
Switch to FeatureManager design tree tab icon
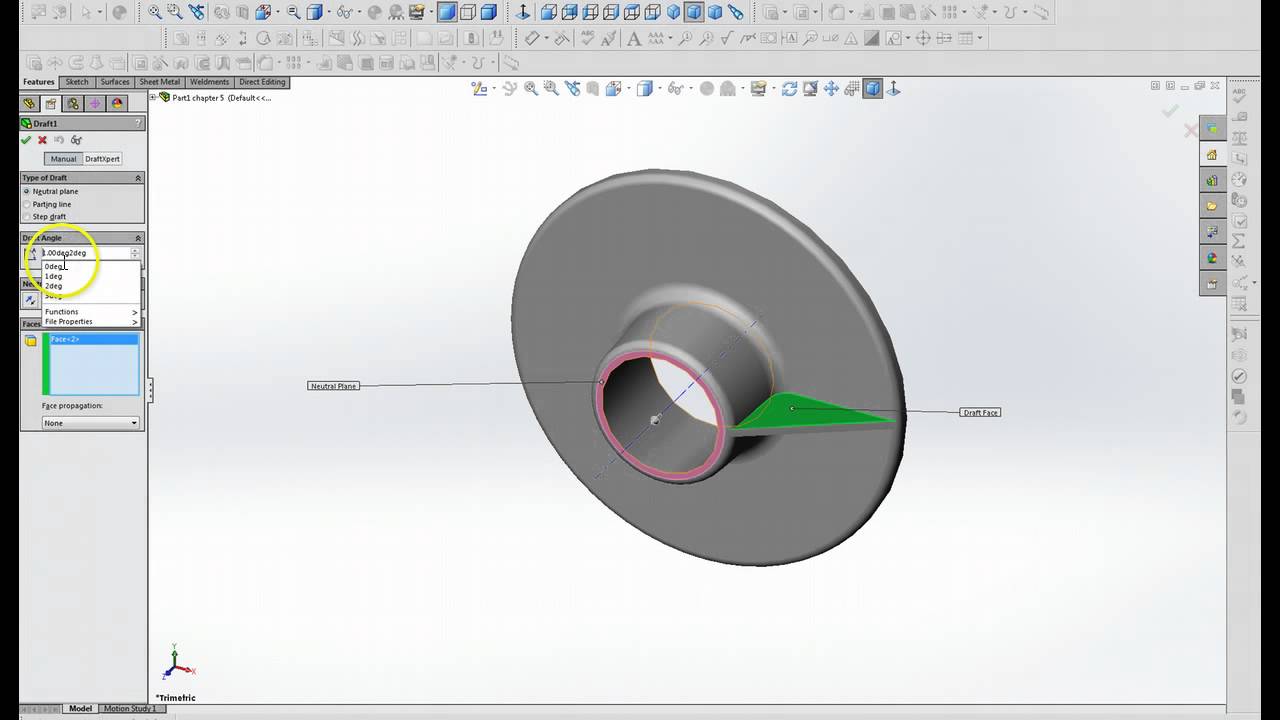point(29,104)
